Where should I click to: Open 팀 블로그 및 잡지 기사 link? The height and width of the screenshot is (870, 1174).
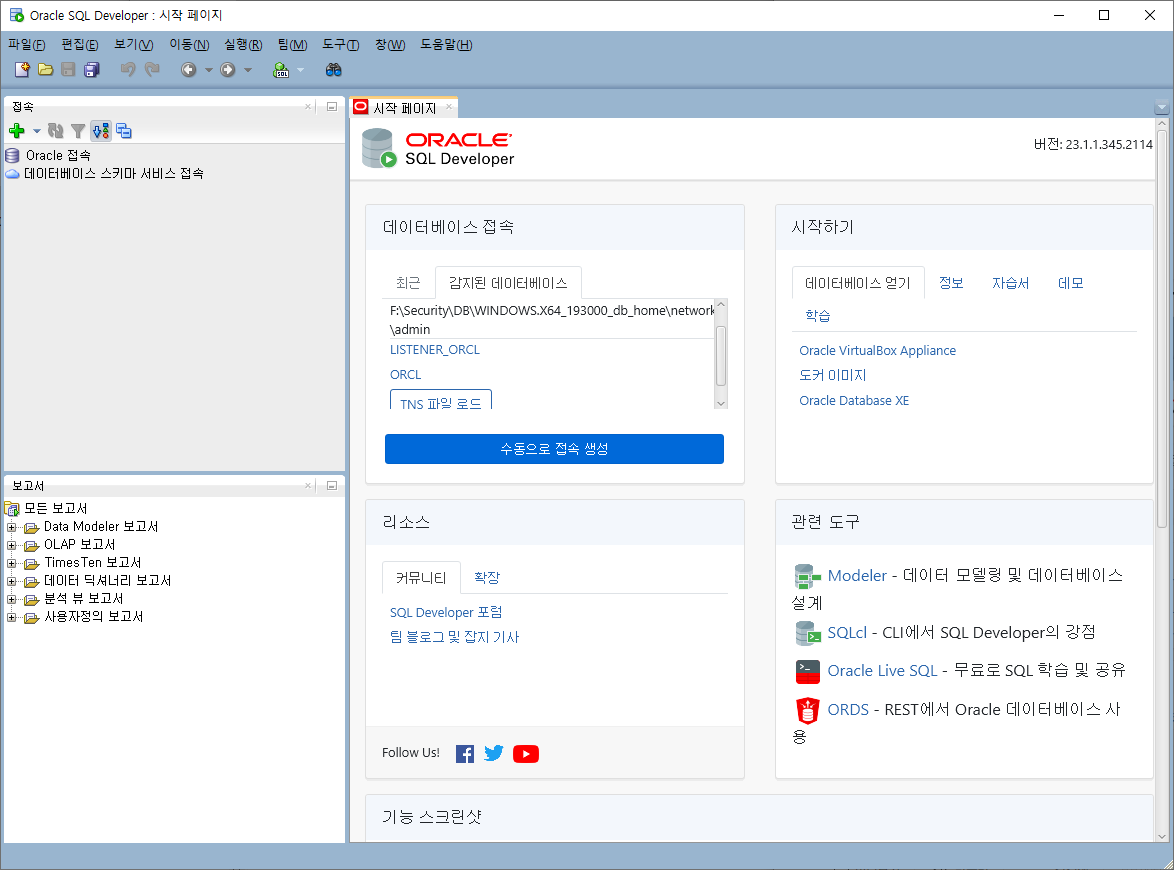click(454, 637)
